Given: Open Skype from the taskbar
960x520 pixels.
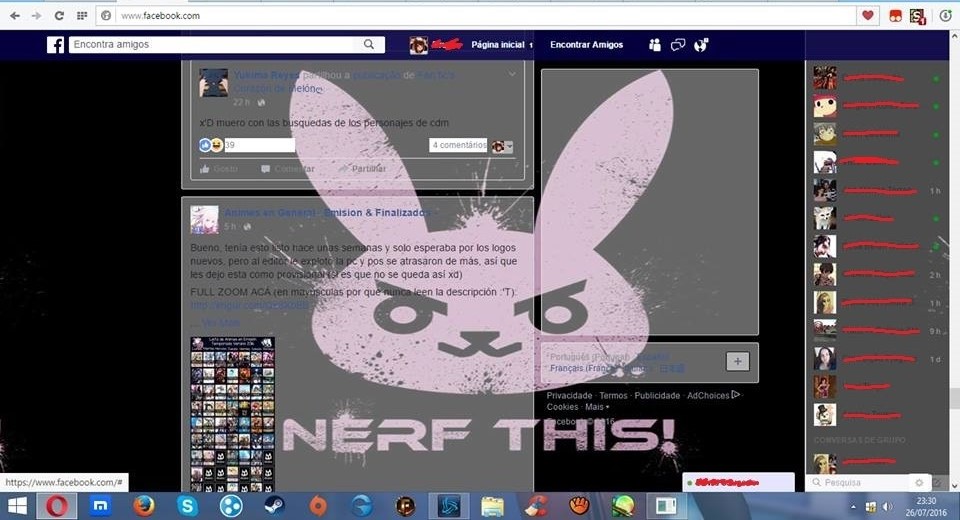Looking at the screenshot, I should click(187, 506).
